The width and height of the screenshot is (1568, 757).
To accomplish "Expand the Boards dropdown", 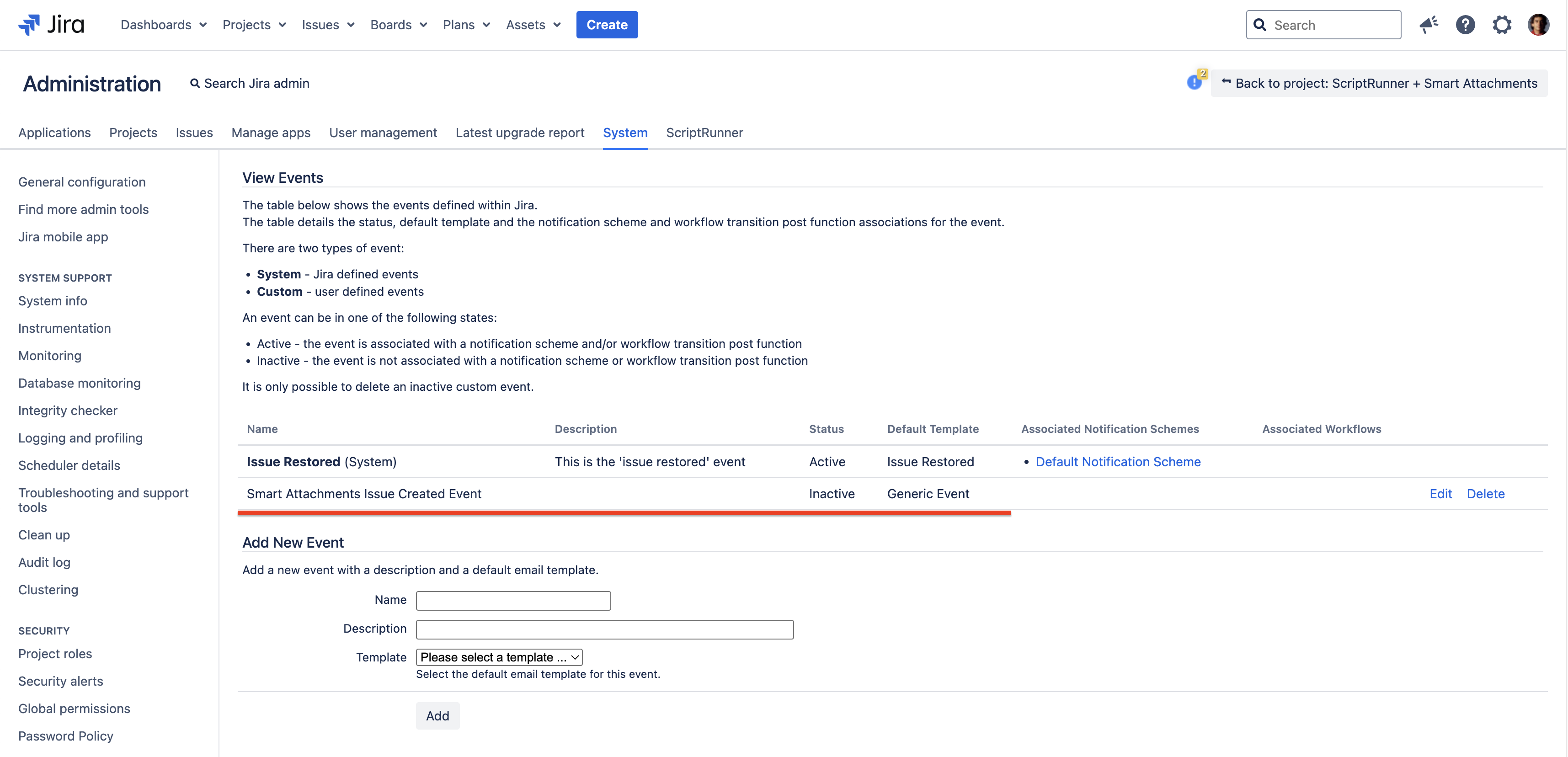I will click(x=399, y=25).
